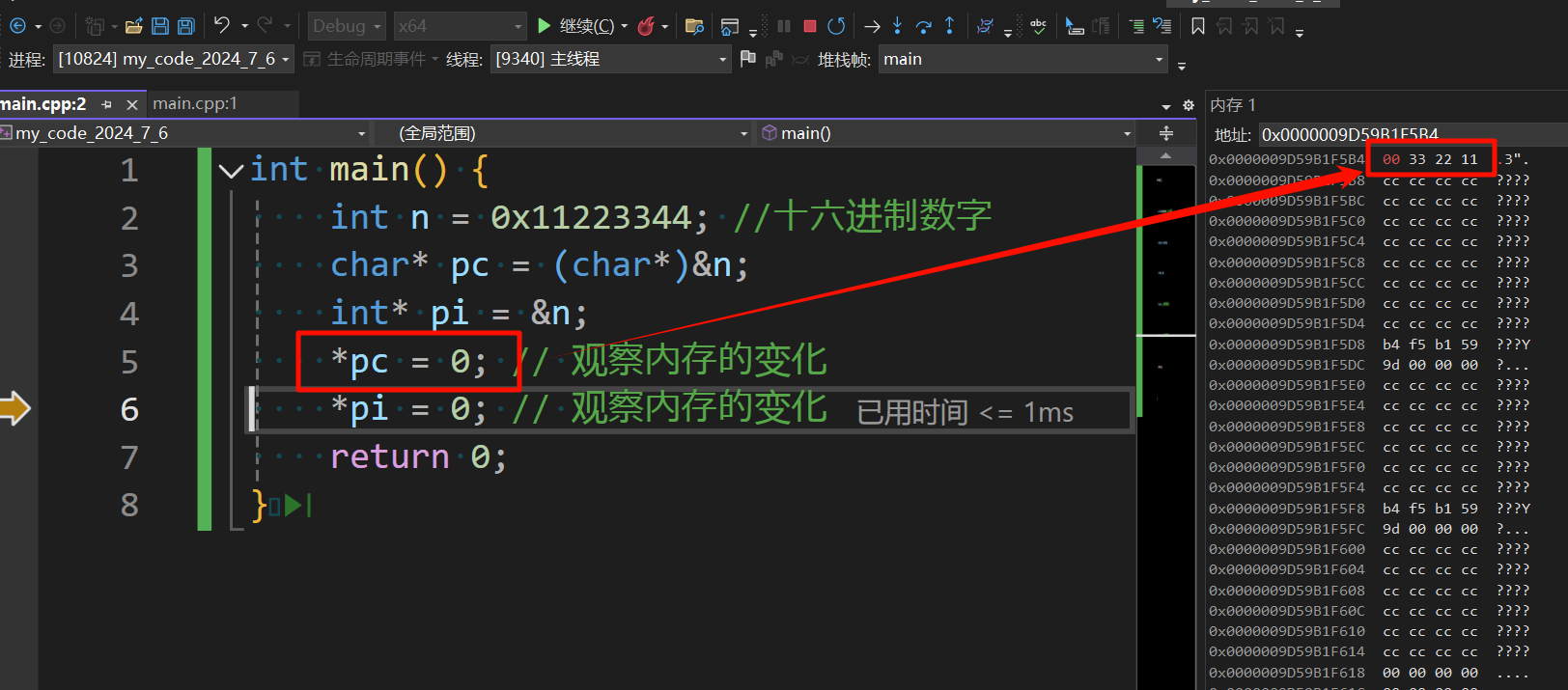This screenshot has height=690, width=1568.
Task: Toggle pin on the main.cpp:2 tab
Action: pyautogui.click(x=107, y=104)
